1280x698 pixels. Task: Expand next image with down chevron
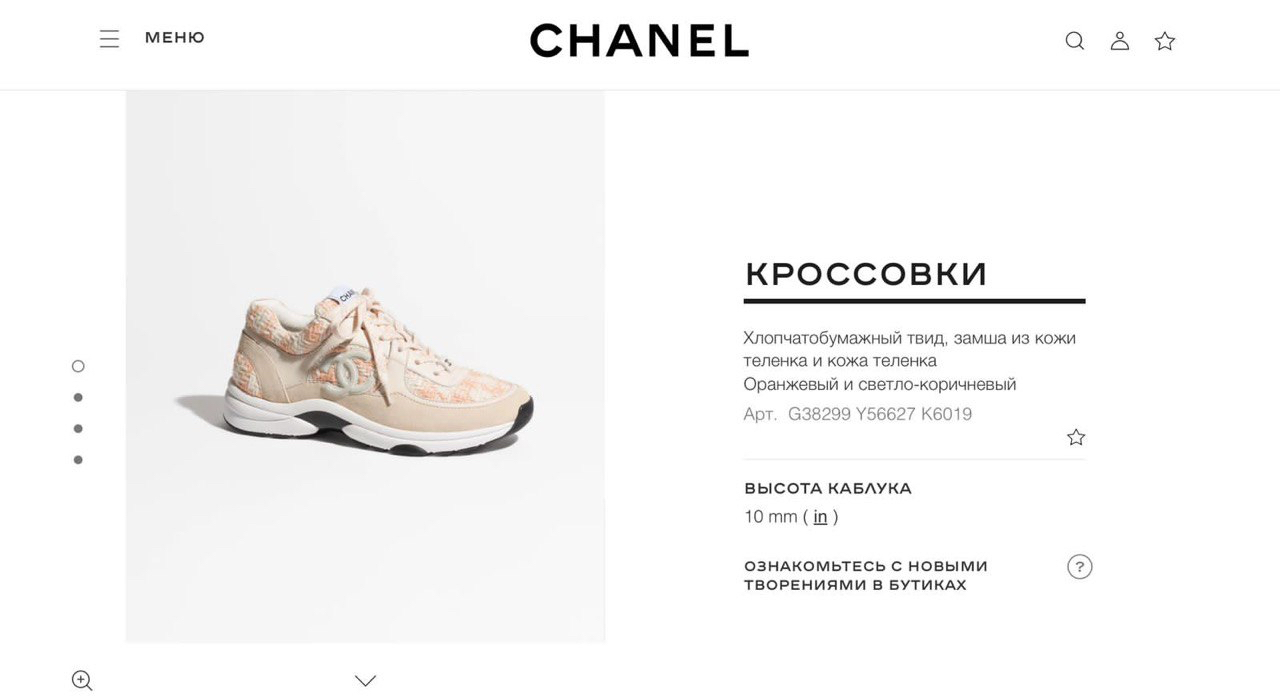point(365,680)
